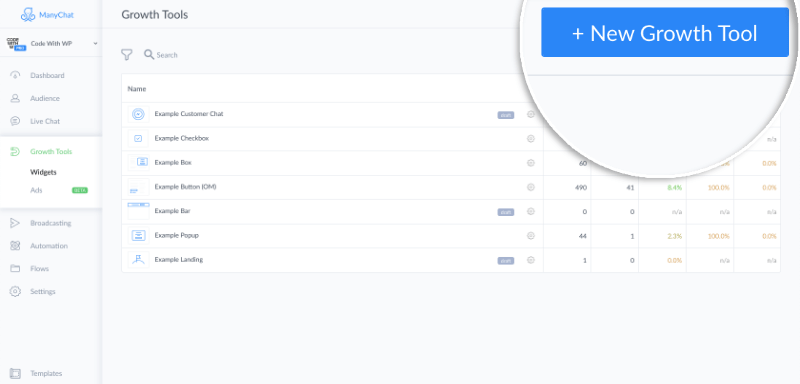Open settings gear for Example Popup
This screenshot has height=384, width=800.
[531, 236]
